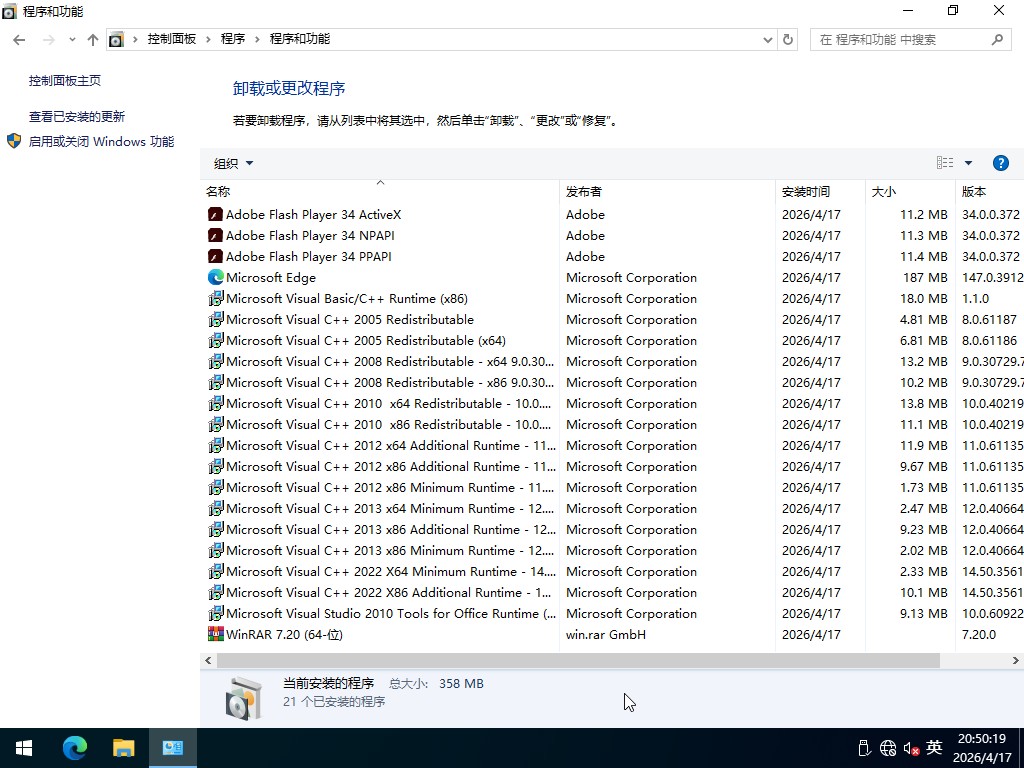Launch Microsoft Edge from the taskbar

[74, 747]
